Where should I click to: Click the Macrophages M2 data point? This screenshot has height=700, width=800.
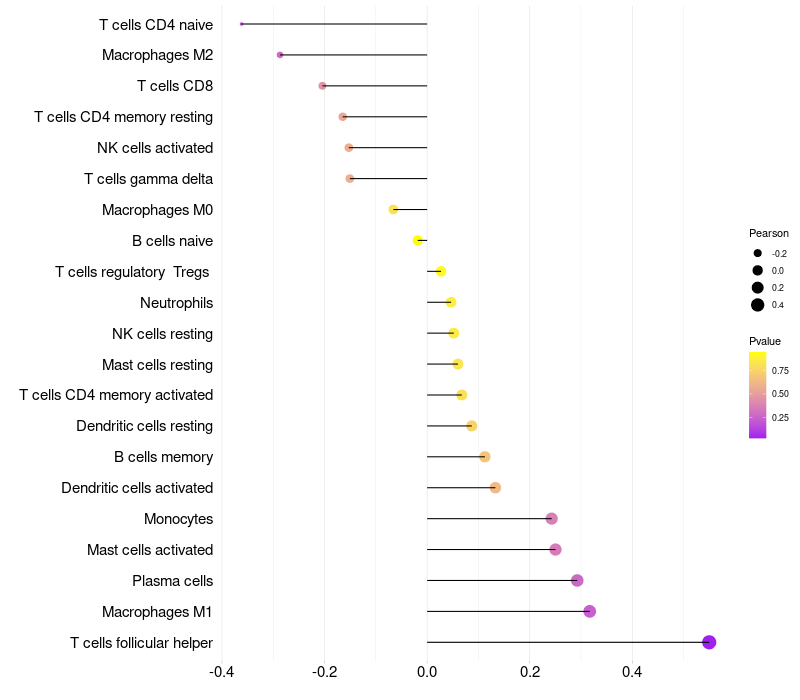click(x=280, y=55)
